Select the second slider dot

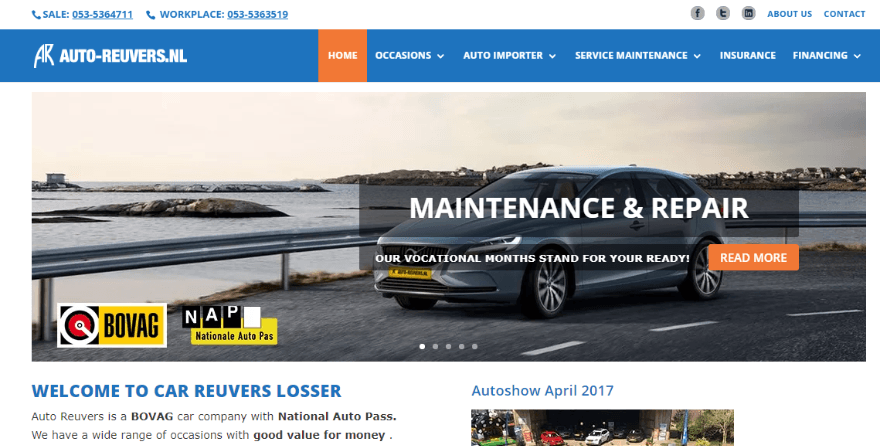click(x=436, y=347)
